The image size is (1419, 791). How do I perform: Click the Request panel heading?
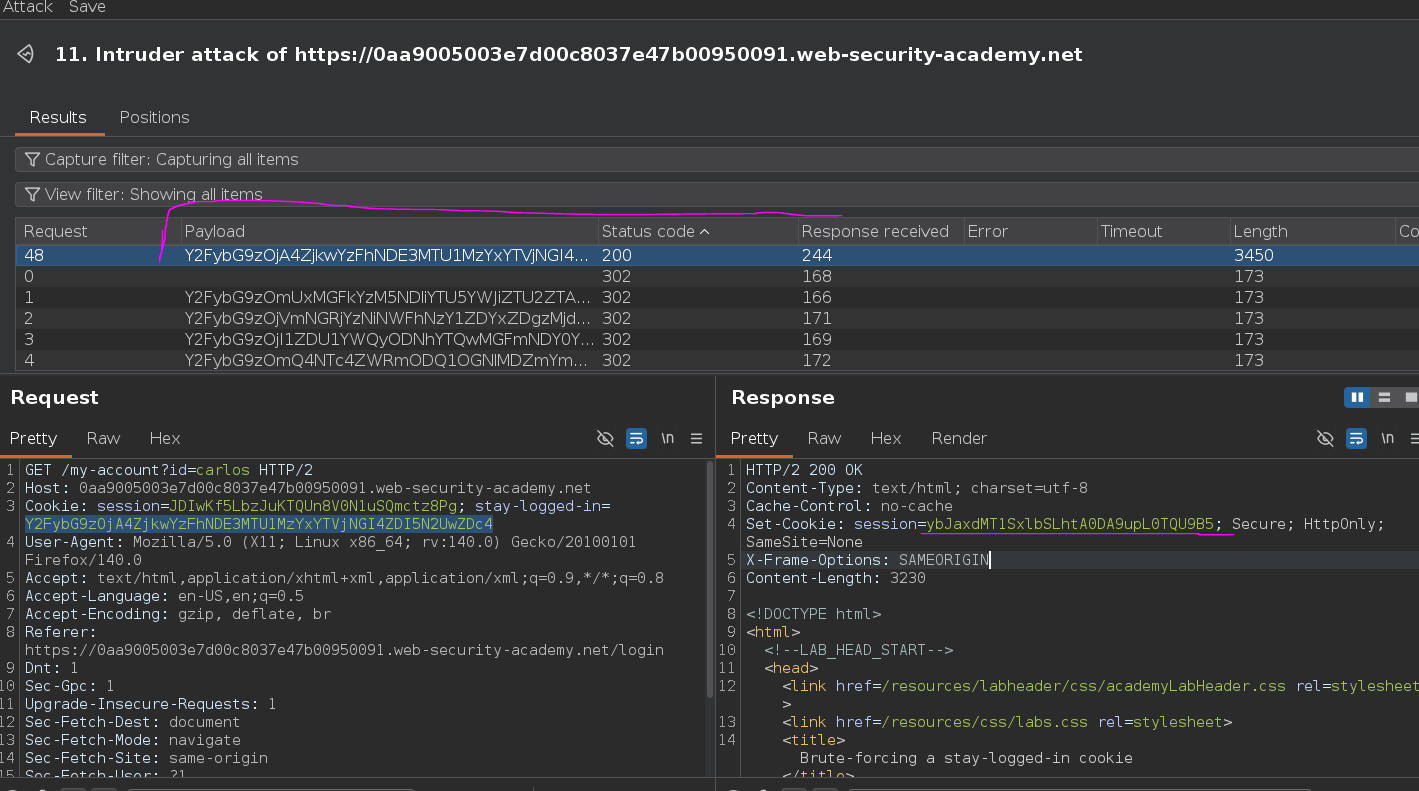tap(55, 397)
